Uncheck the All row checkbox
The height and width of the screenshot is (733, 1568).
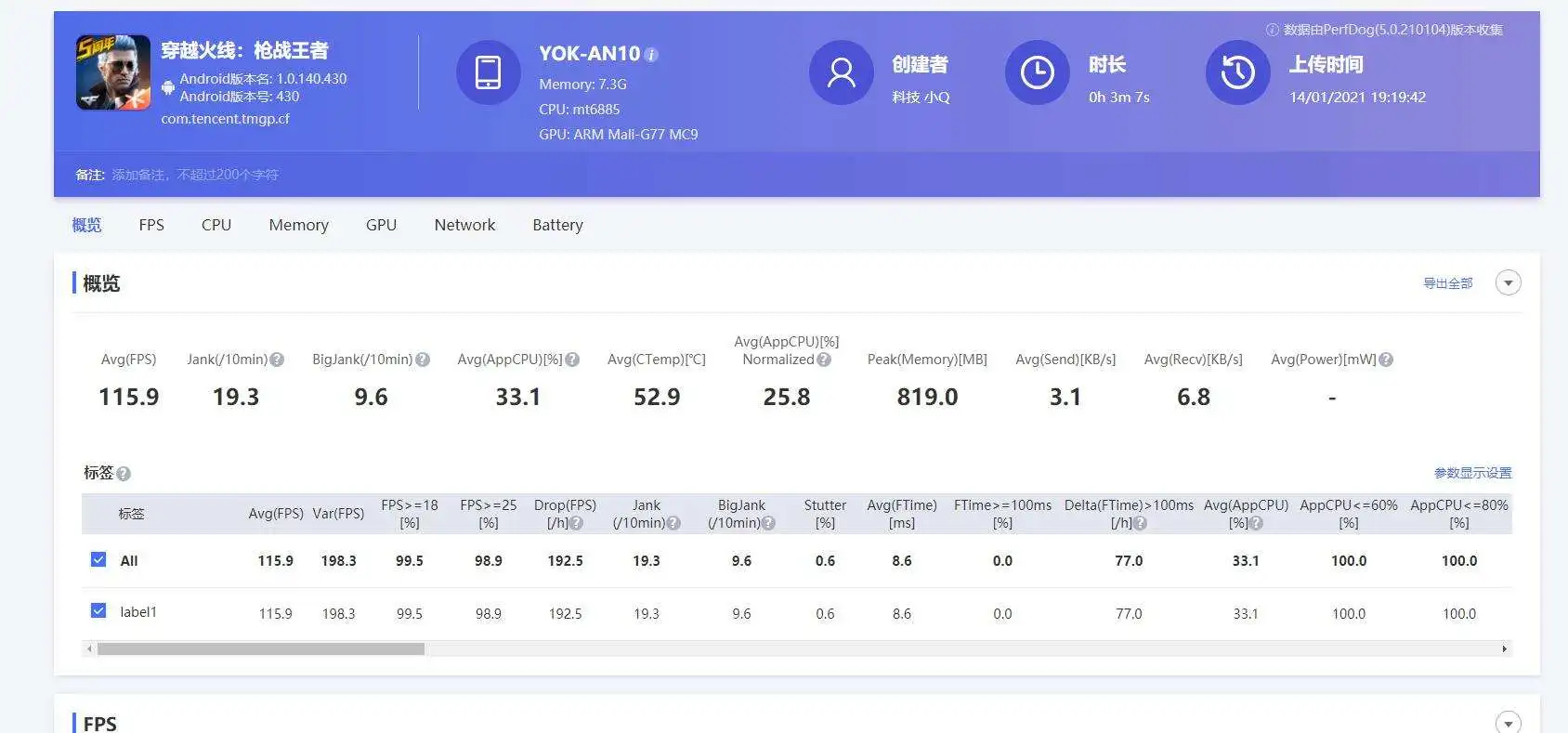98,559
